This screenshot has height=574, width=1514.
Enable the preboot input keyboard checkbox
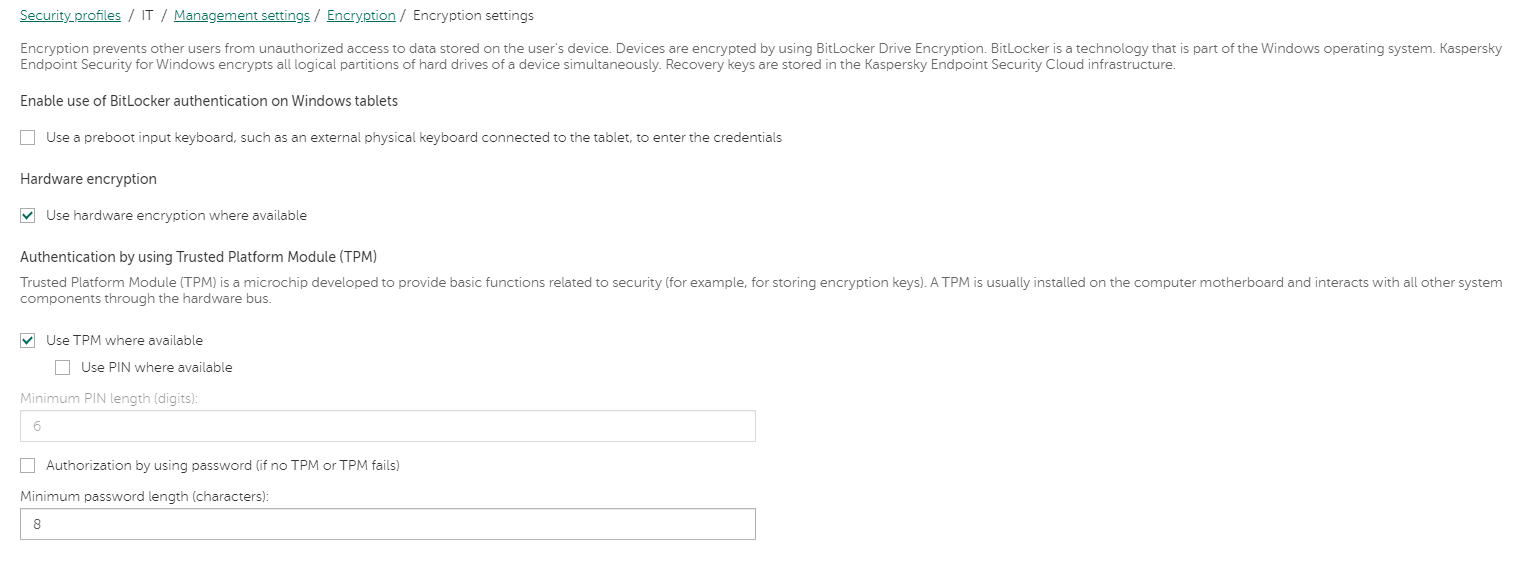[28, 138]
